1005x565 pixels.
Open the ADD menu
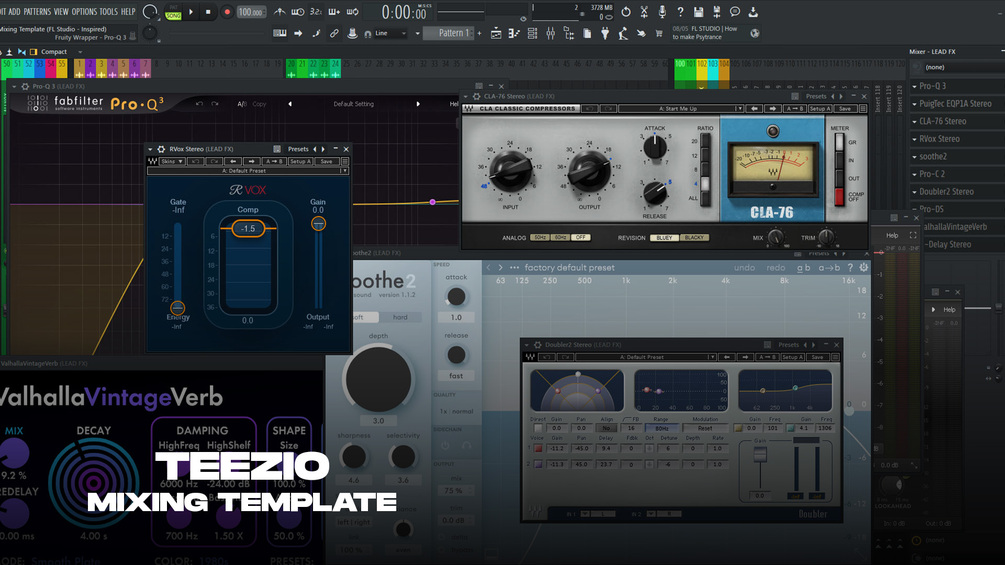tap(14, 12)
